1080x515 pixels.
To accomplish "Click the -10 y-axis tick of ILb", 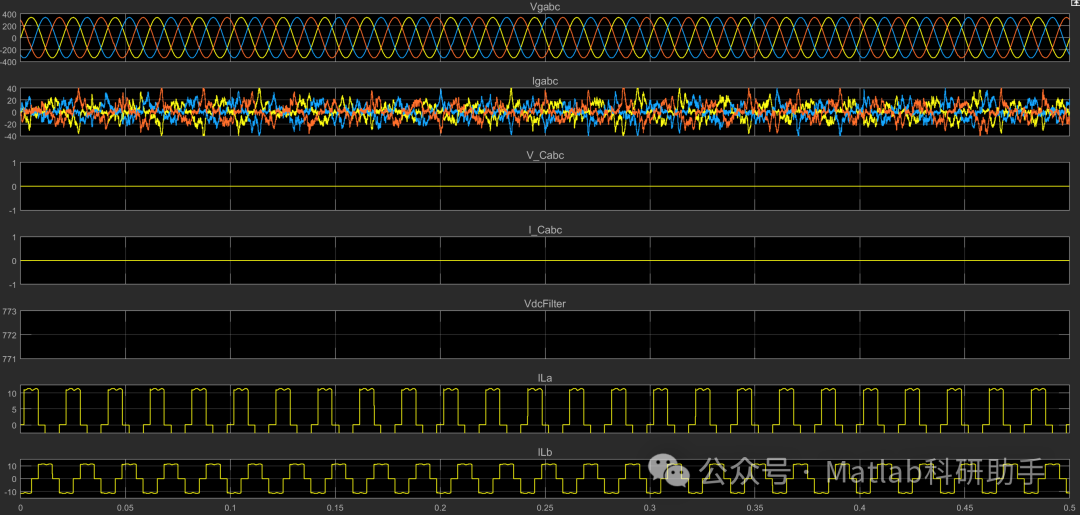I will 10,492.
